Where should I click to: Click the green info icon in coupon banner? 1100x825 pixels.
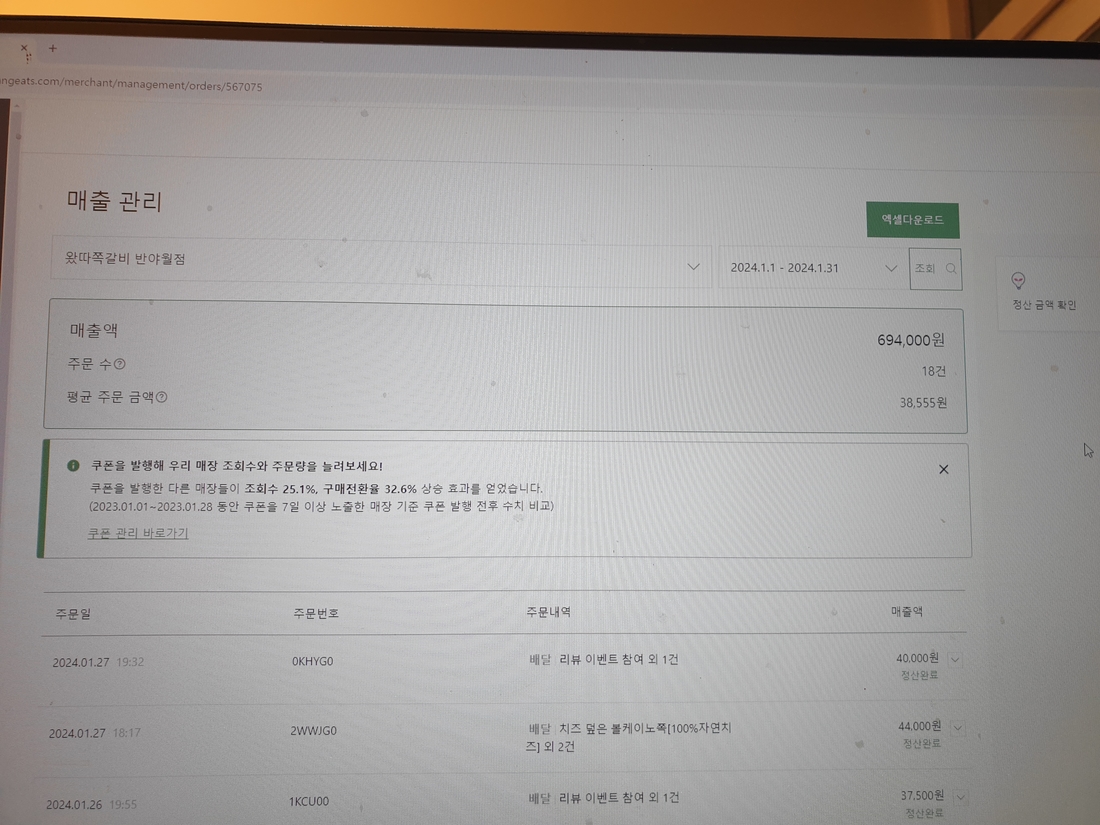click(73, 466)
